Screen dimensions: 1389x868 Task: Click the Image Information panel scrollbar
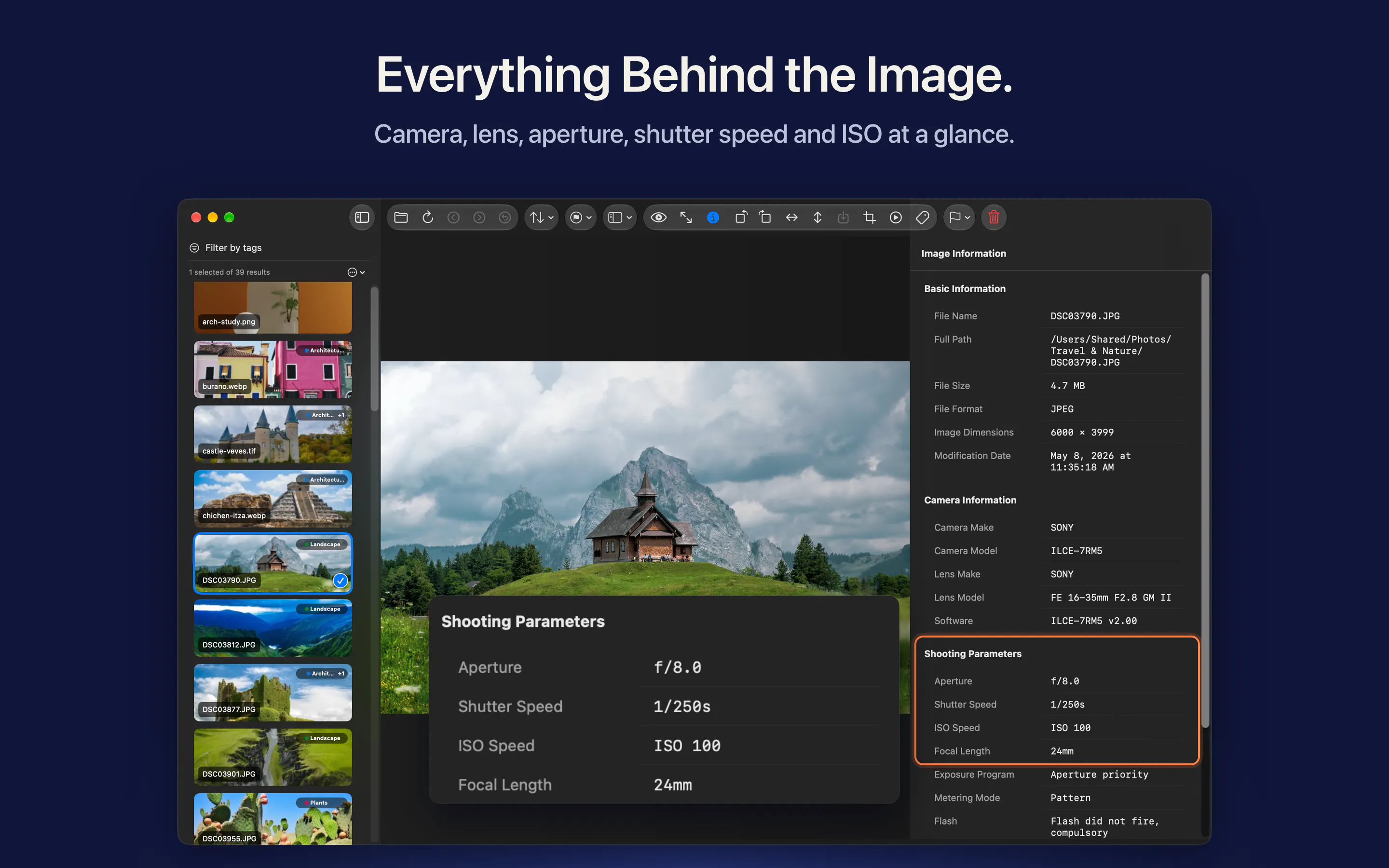click(x=1205, y=501)
